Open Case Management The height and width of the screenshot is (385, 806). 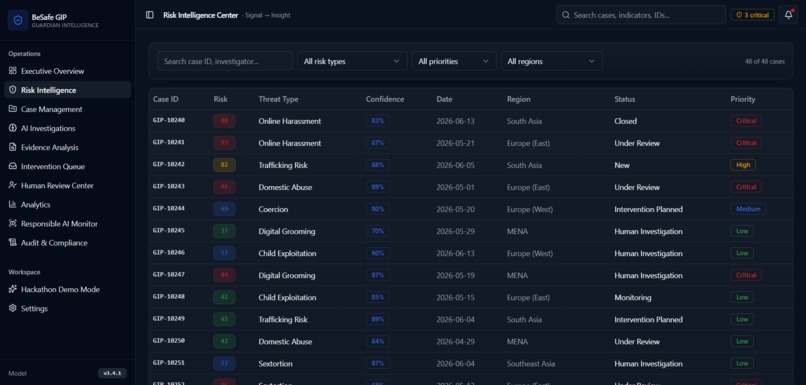click(67, 109)
